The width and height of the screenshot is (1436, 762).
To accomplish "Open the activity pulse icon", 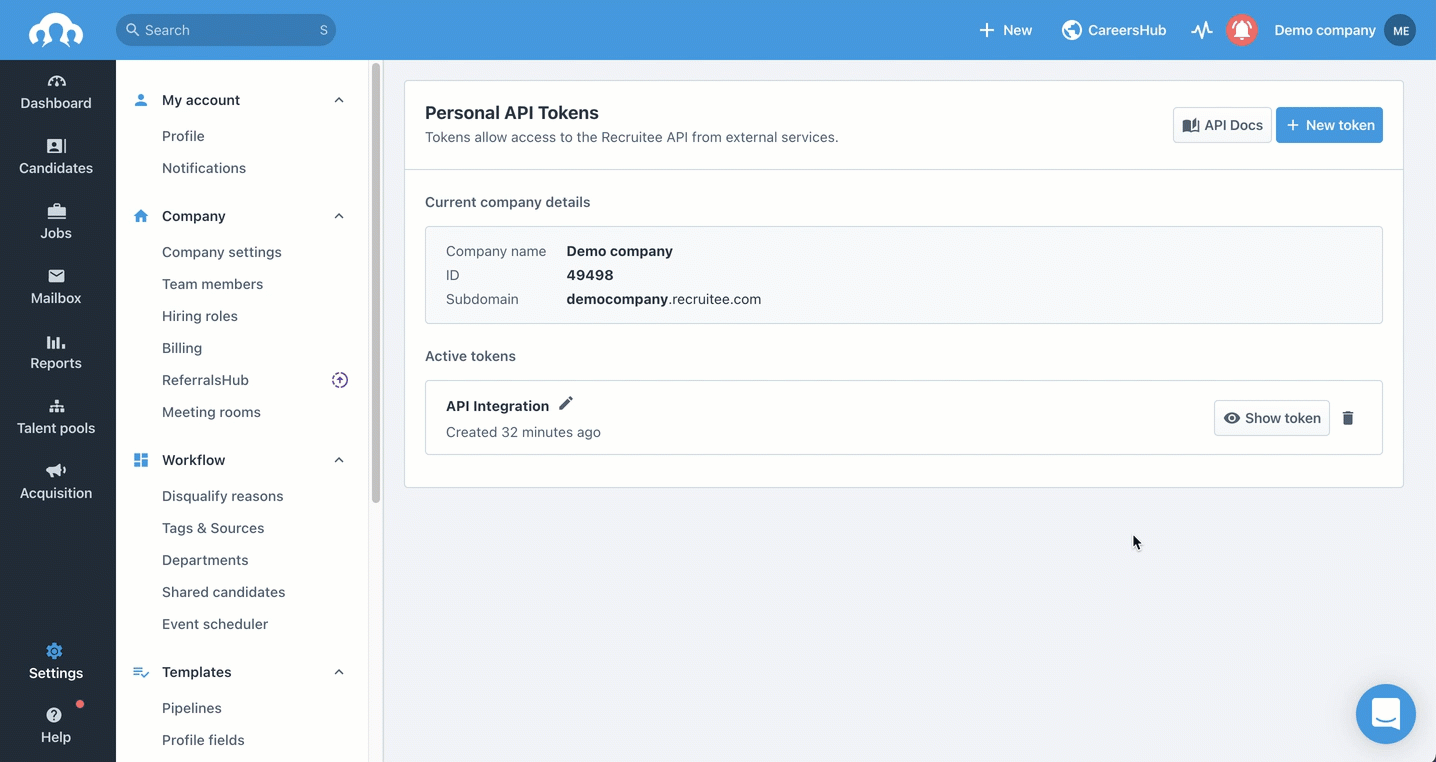I will (x=1202, y=30).
